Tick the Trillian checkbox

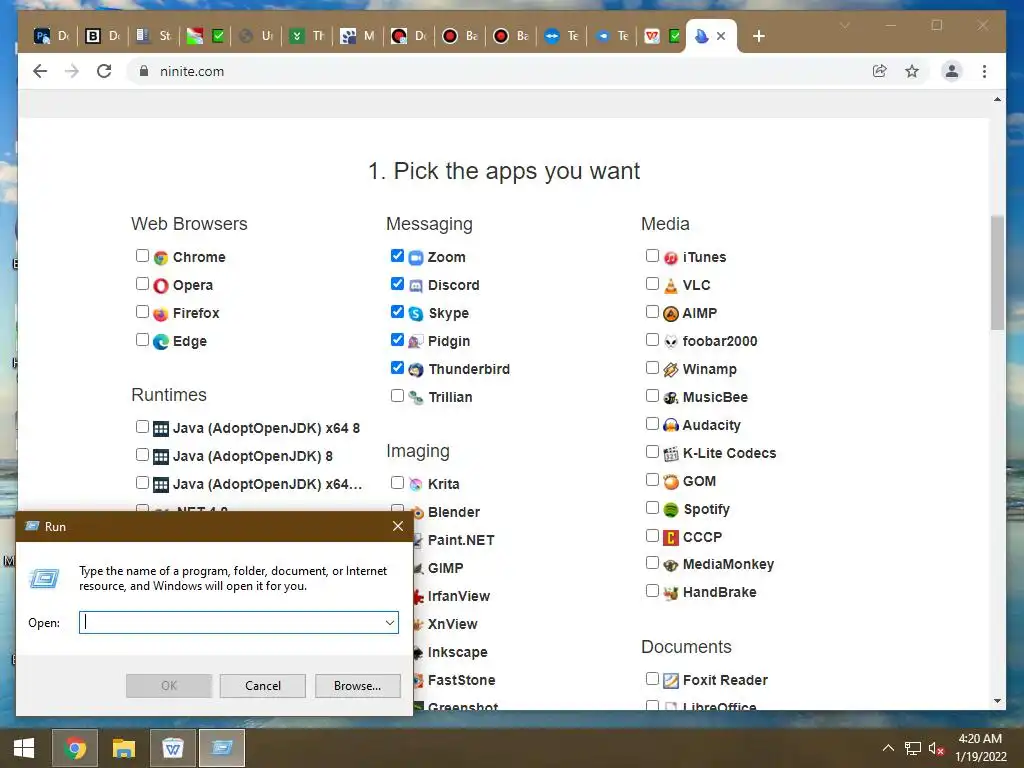[397, 396]
